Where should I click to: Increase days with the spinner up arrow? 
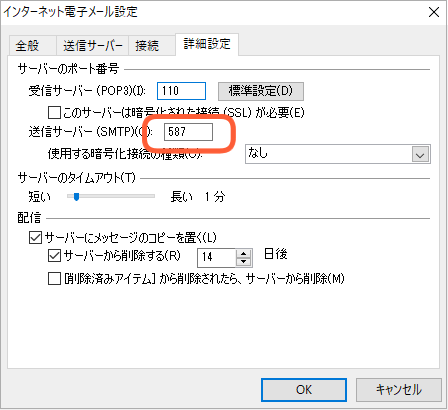(244, 253)
